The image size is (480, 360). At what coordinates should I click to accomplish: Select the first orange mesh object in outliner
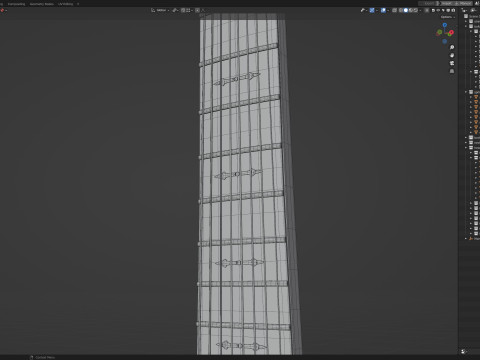point(476,97)
